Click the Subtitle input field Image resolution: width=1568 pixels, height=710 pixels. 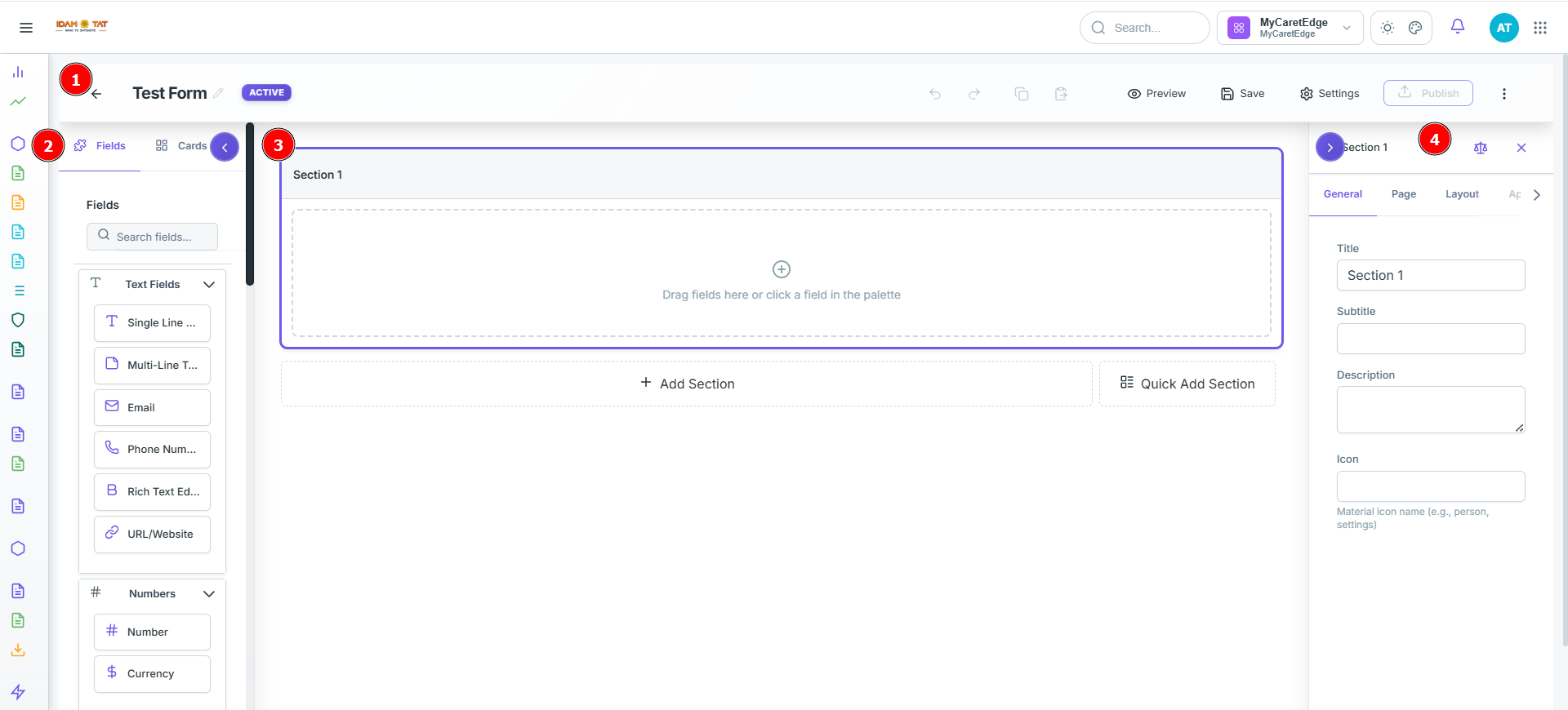pyautogui.click(x=1431, y=339)
